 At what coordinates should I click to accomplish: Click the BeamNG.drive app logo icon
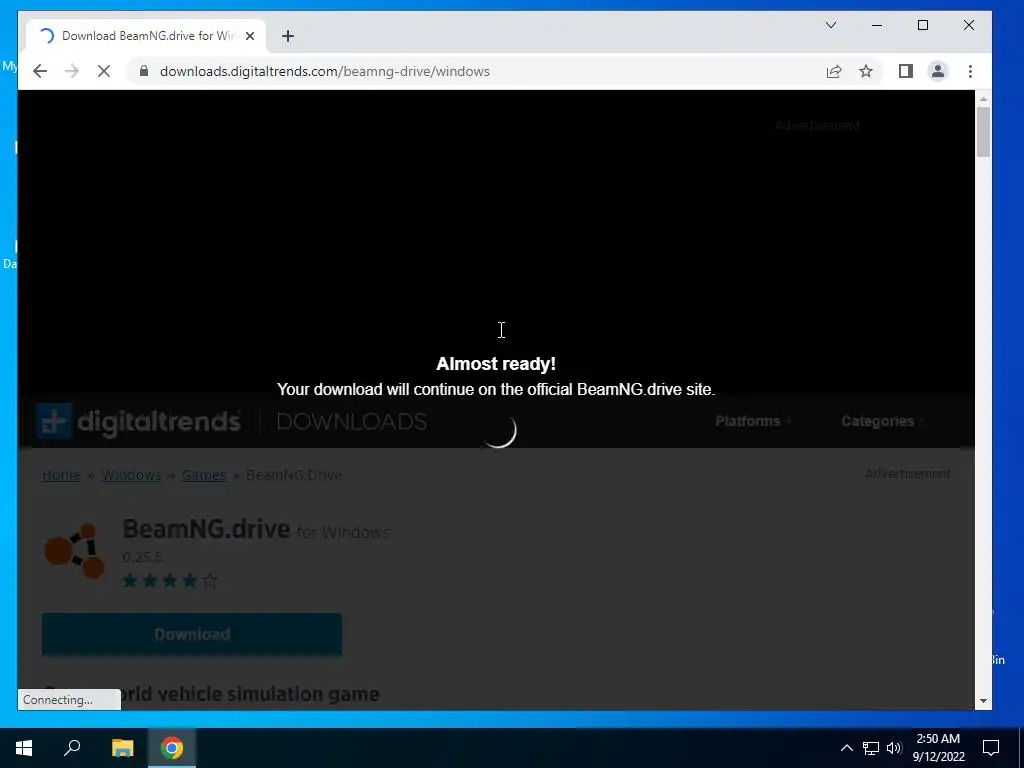pyautogui.click(x=74, y=551)
